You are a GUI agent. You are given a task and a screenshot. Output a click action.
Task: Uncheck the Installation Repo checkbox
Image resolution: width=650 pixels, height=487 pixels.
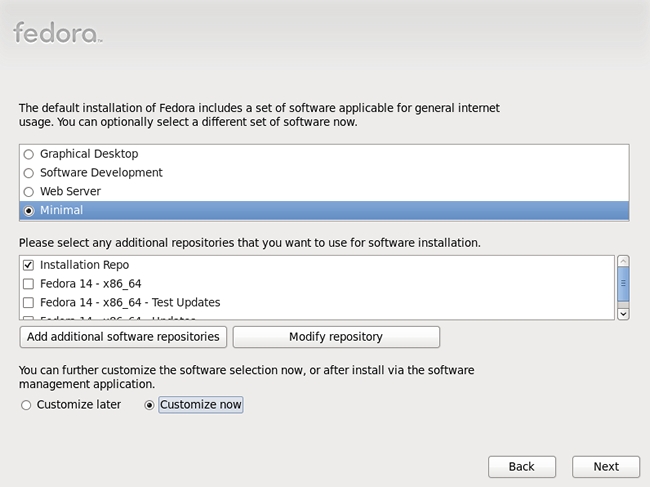click(28, 265)
